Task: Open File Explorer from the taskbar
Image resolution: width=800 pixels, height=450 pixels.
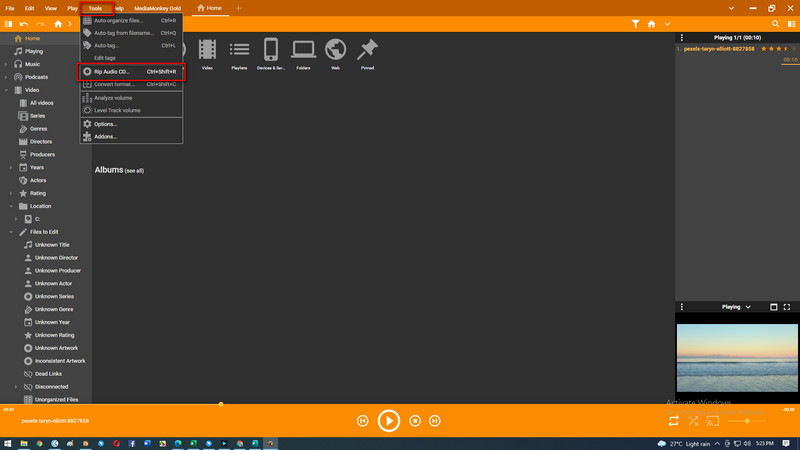Action: pos(23,443)
